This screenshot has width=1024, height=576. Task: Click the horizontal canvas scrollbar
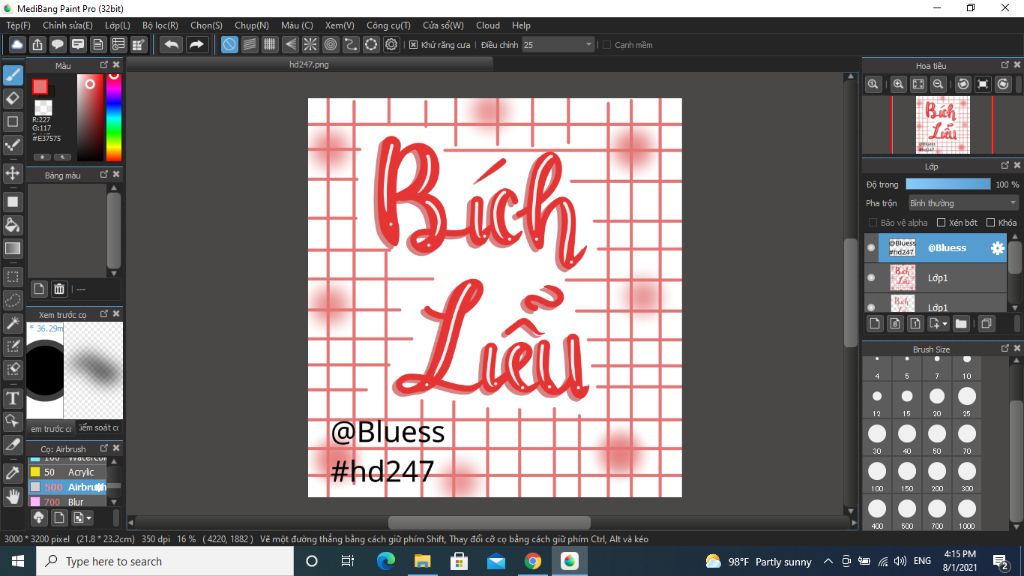(489, 522)
